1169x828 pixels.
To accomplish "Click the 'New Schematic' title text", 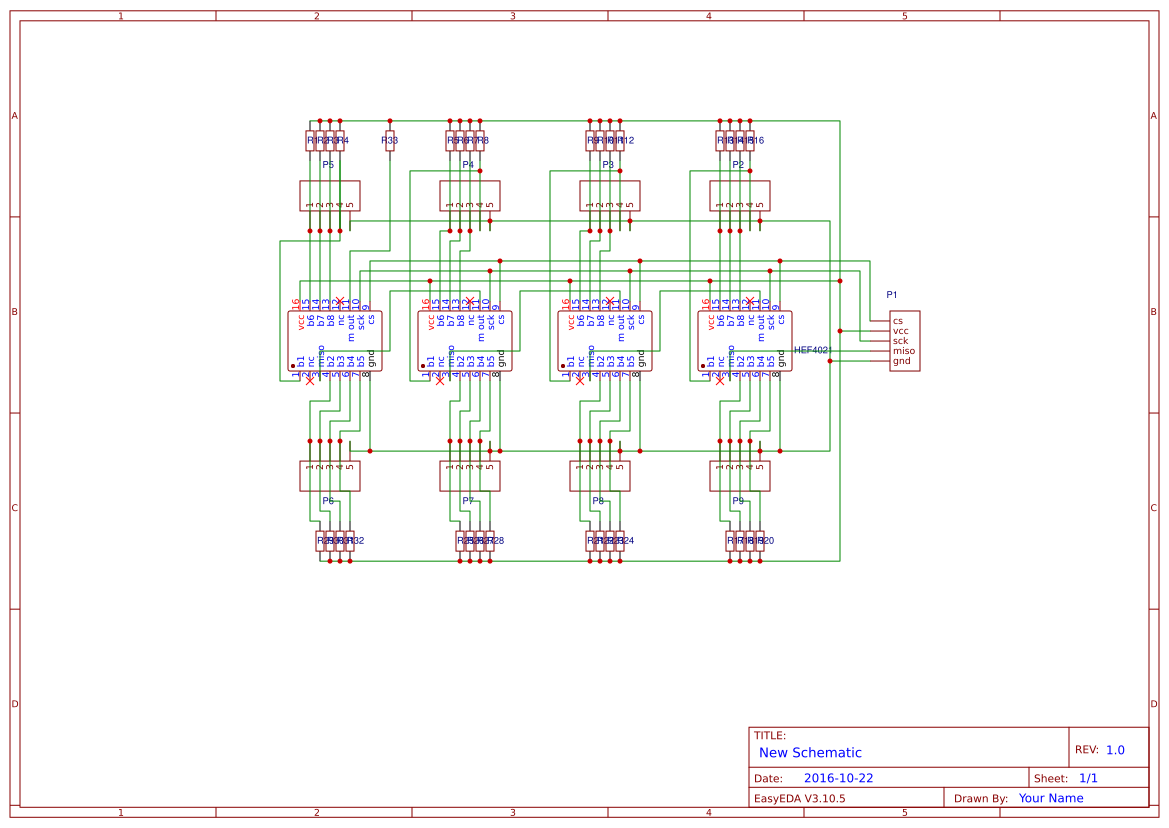I will point(810,753).
